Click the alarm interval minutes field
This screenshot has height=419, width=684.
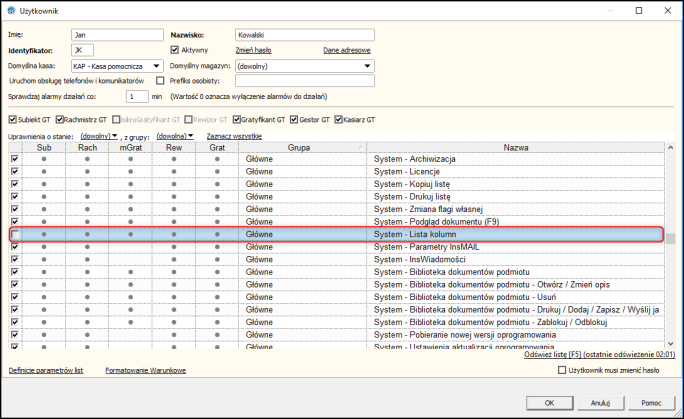pyautogui.click(x=137, y=96)
